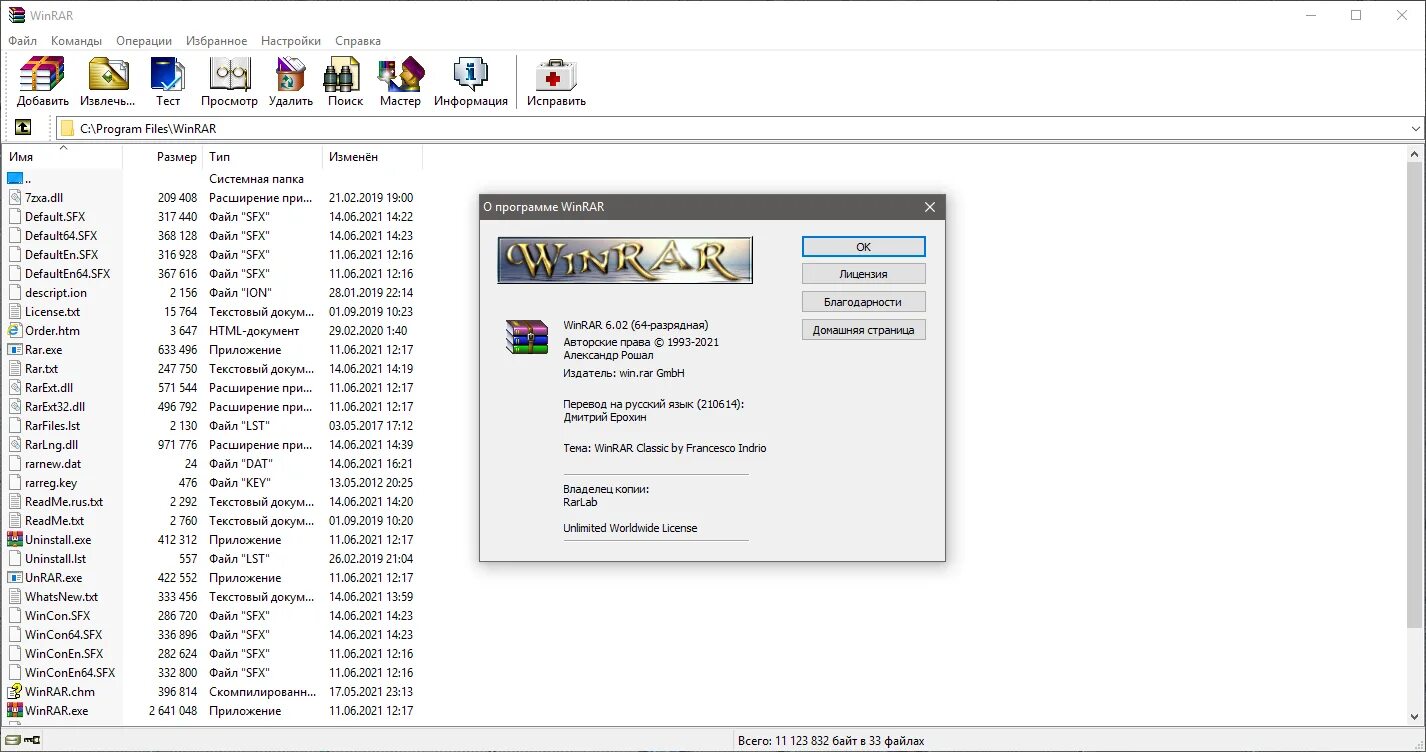
Task: Click the UnRAR.exe application icon
Action: [15, 578]
